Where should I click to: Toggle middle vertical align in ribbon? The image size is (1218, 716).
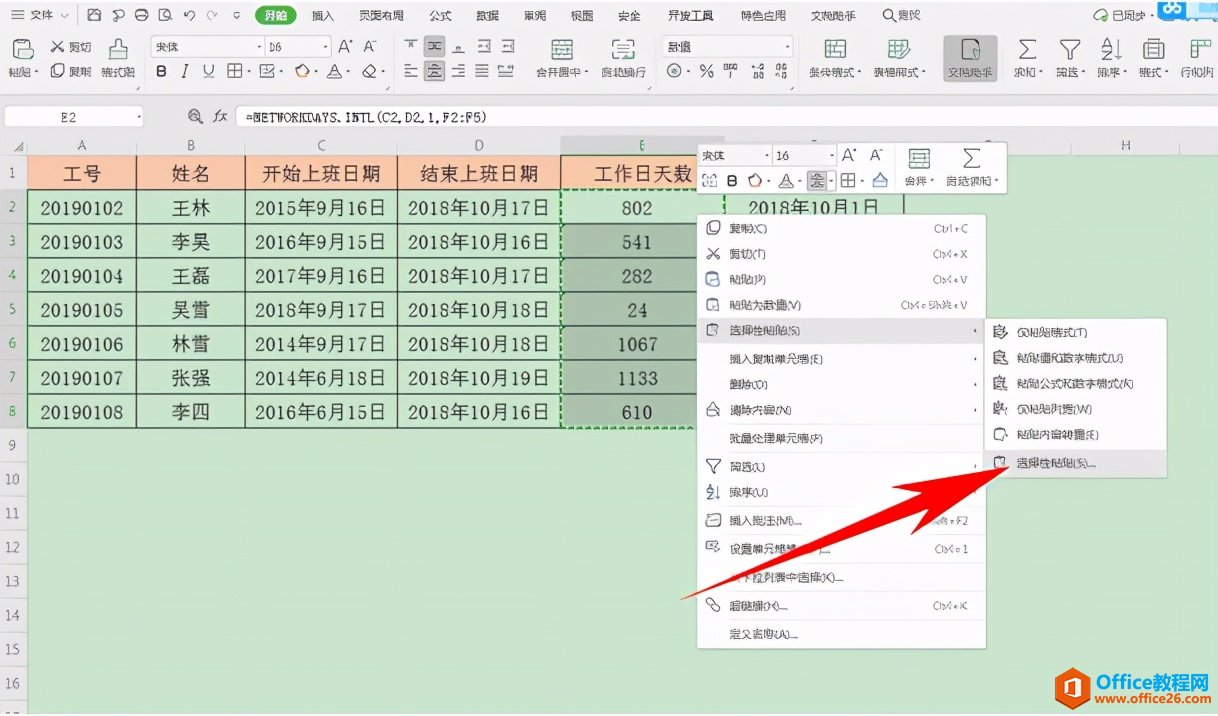[x=434, y=47]
